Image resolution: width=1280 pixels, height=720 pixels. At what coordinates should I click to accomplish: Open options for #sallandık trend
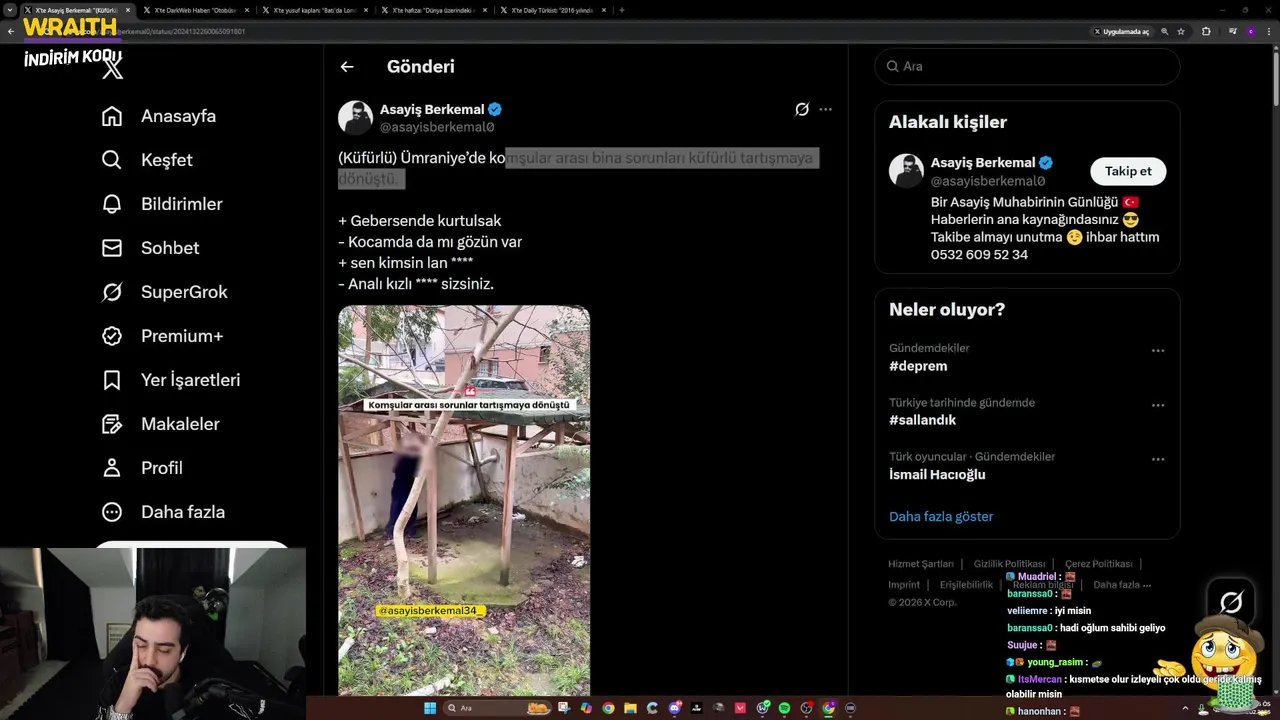pyautogui.click(x=1158, y=405)
